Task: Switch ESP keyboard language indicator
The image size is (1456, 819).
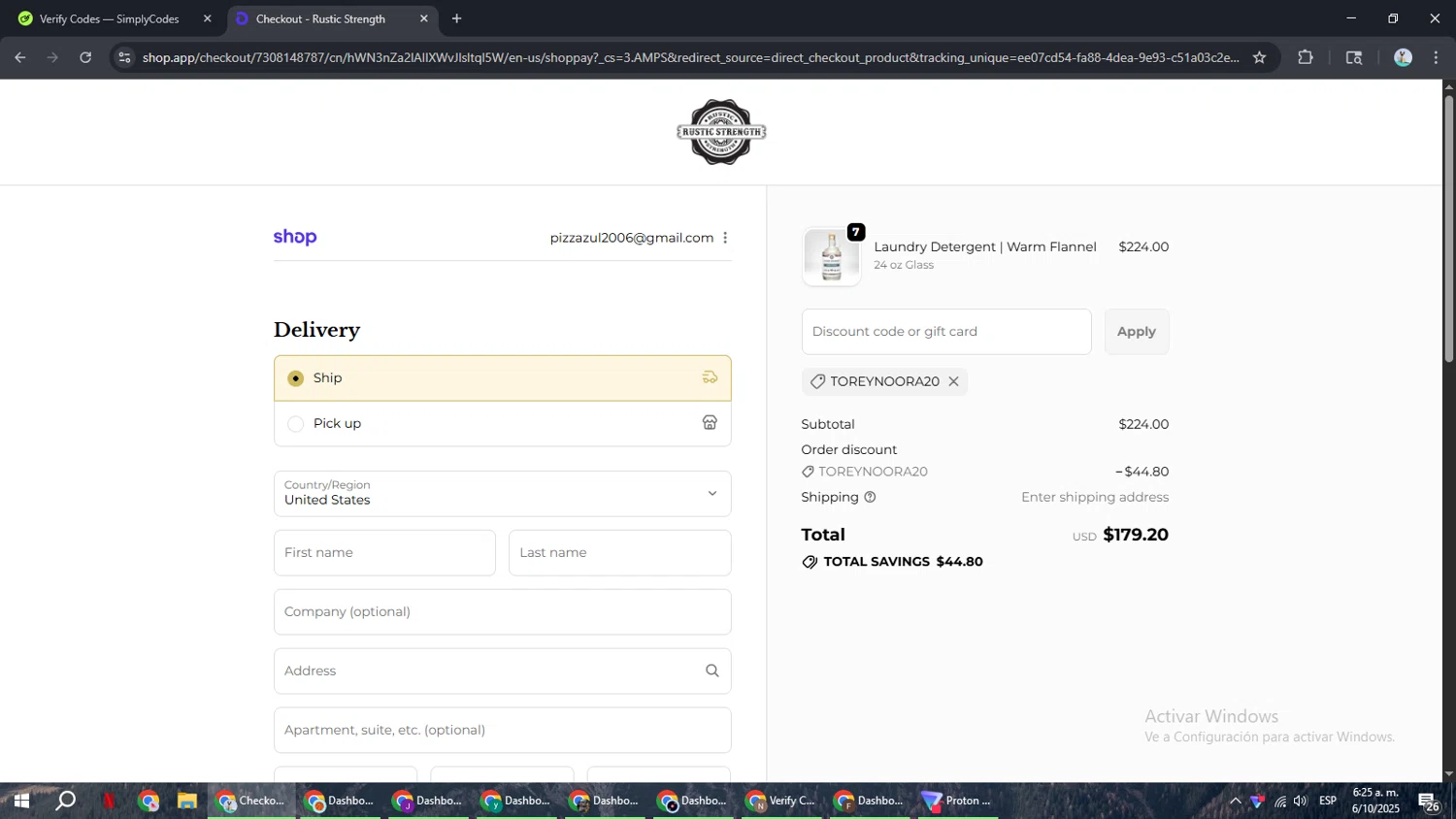Action: tap(1328, 801)
